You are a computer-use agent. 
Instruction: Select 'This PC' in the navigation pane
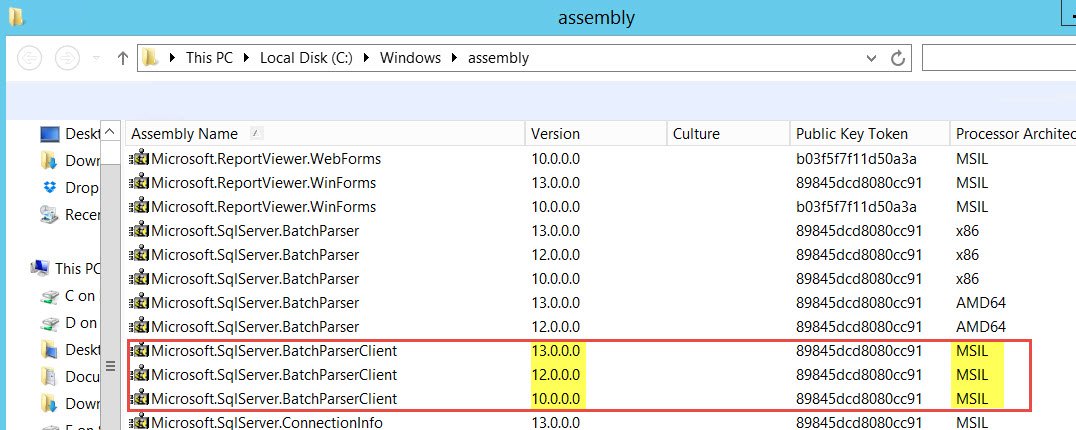66,268
